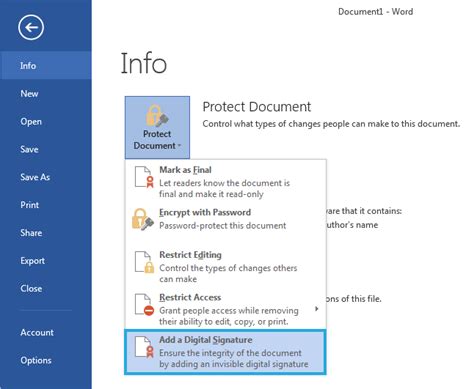
Task: Click 'Password-protect this document' description text
Action: click(x=223, y=226)
